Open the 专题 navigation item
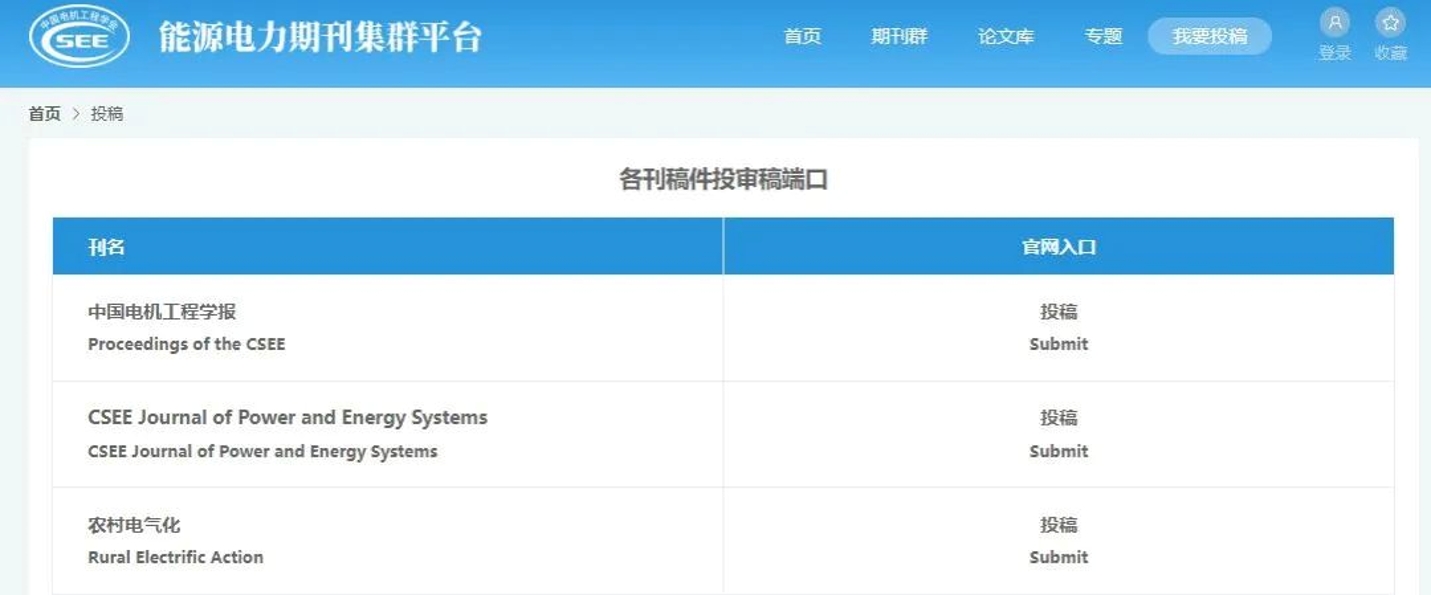 click(1103, 37)
